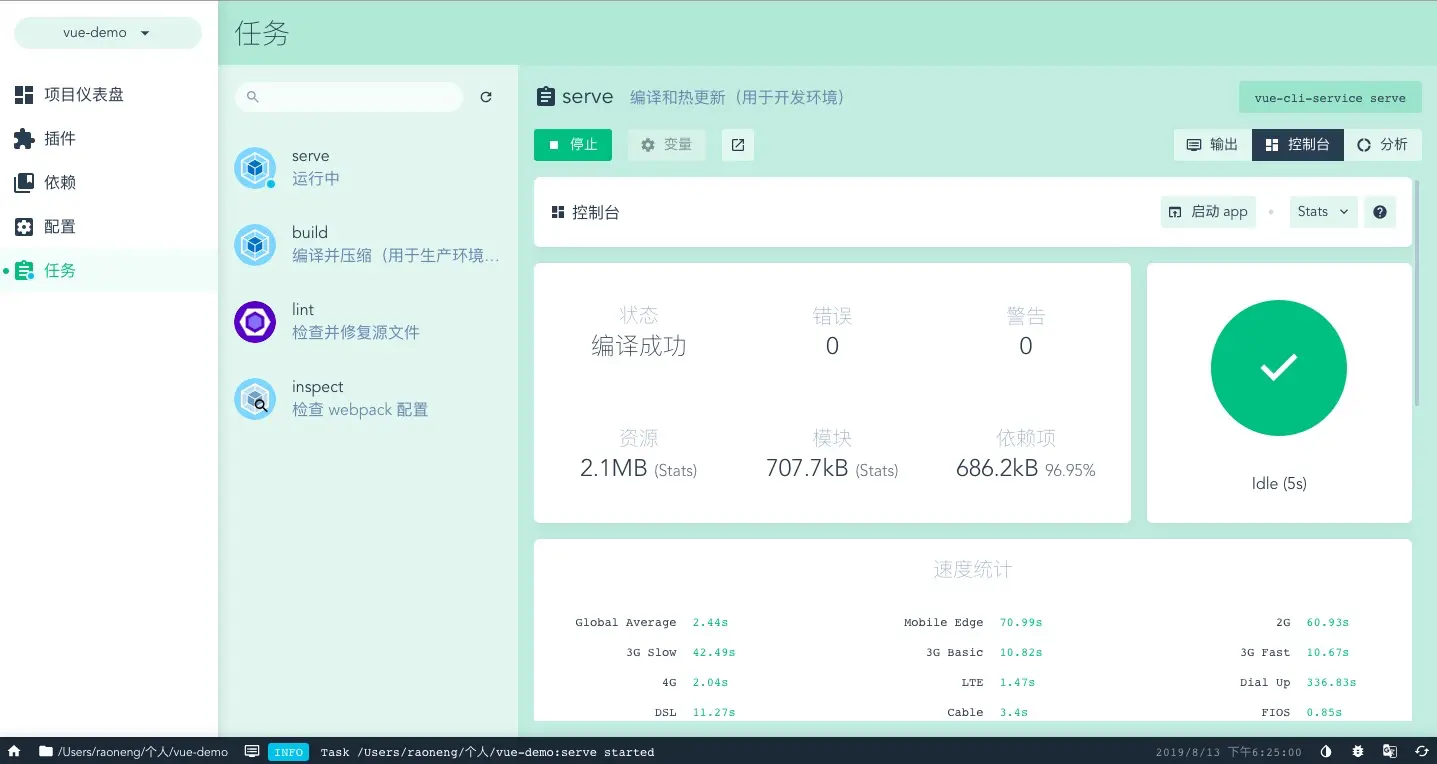Click the green checkmark status circle
Viewport: 1437px width, 764px height.
pos(1279,368)
